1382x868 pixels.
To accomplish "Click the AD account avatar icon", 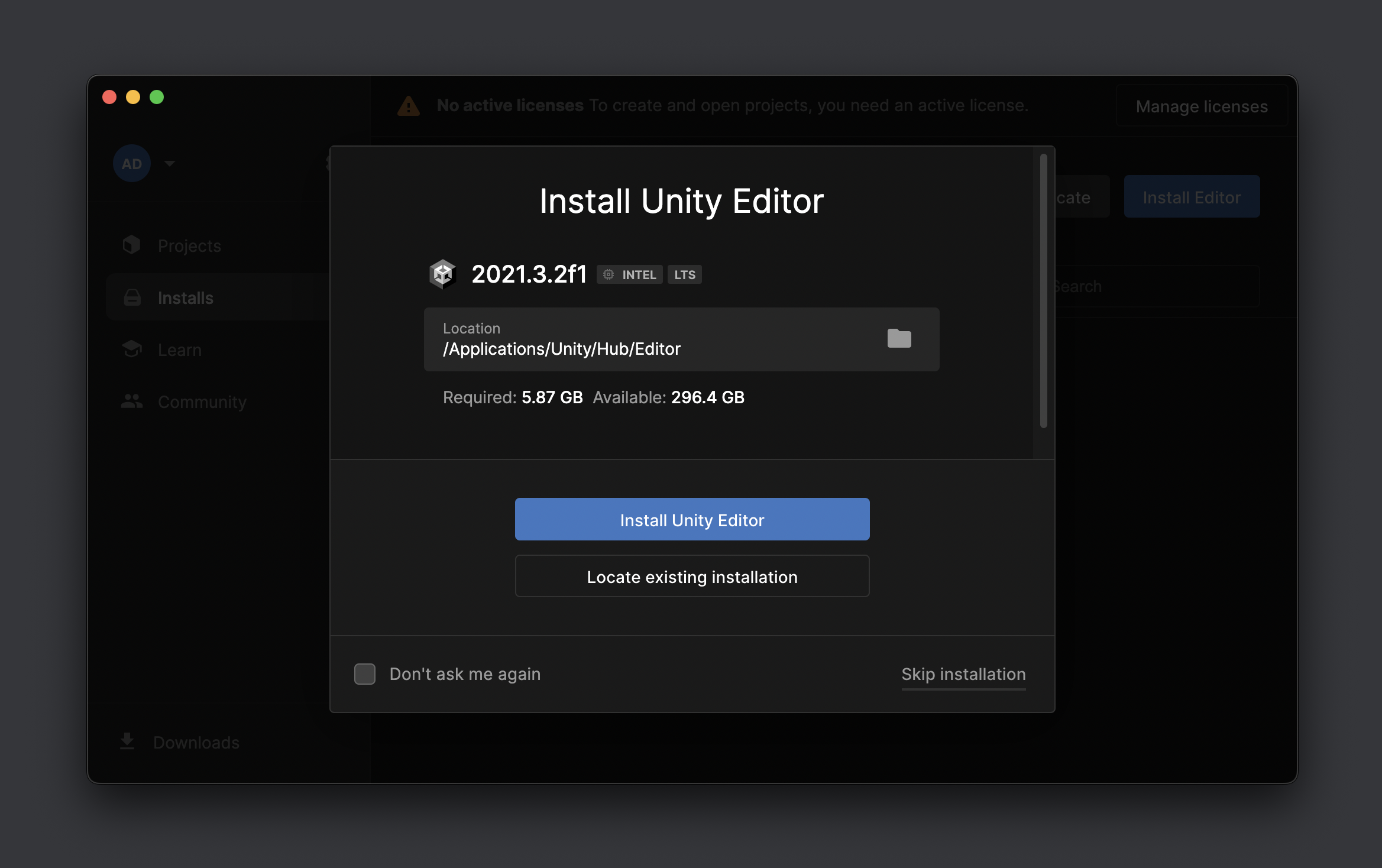I will click(x=131, y=163).
